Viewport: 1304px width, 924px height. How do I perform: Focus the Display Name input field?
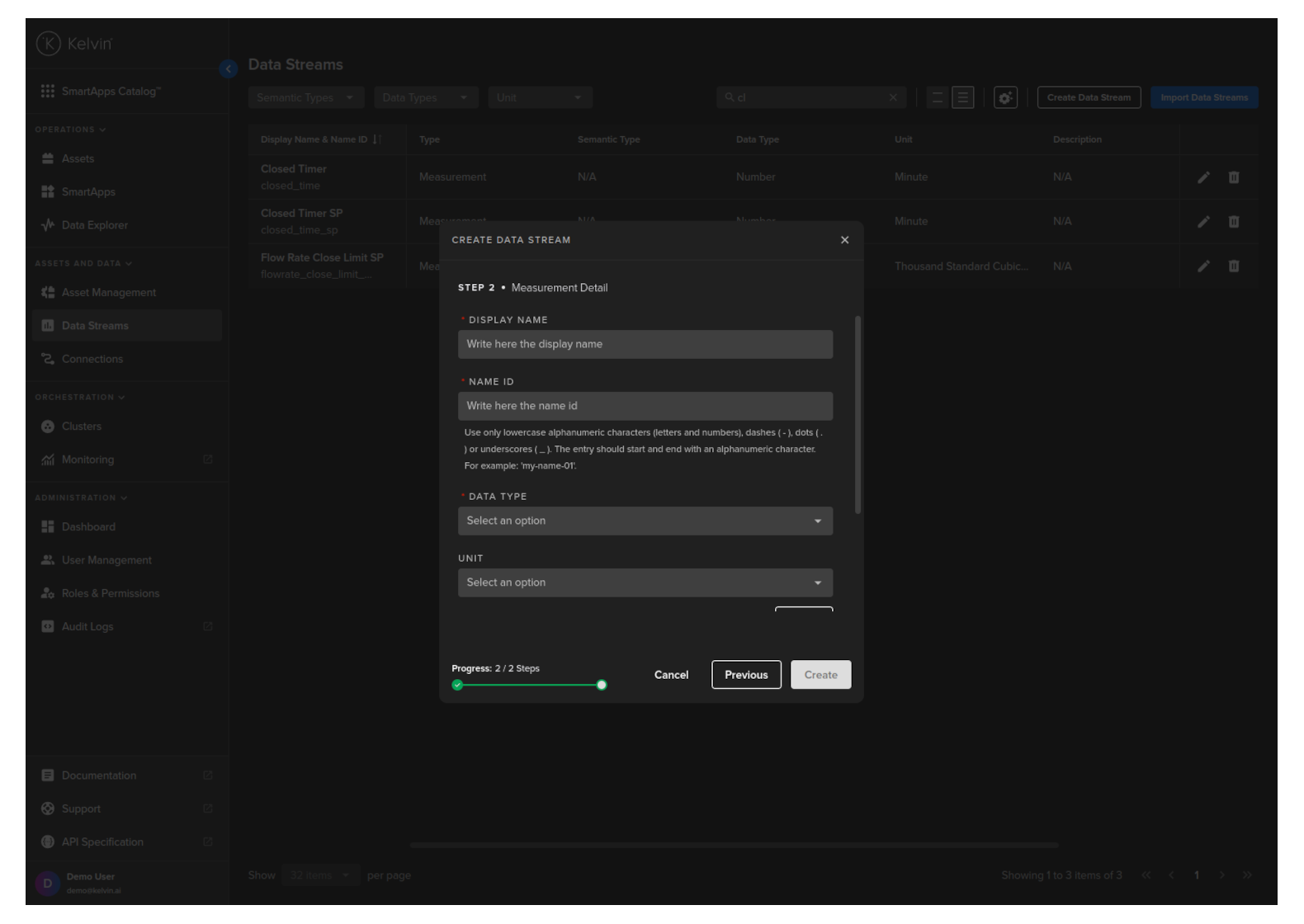(x=645, y=344)
